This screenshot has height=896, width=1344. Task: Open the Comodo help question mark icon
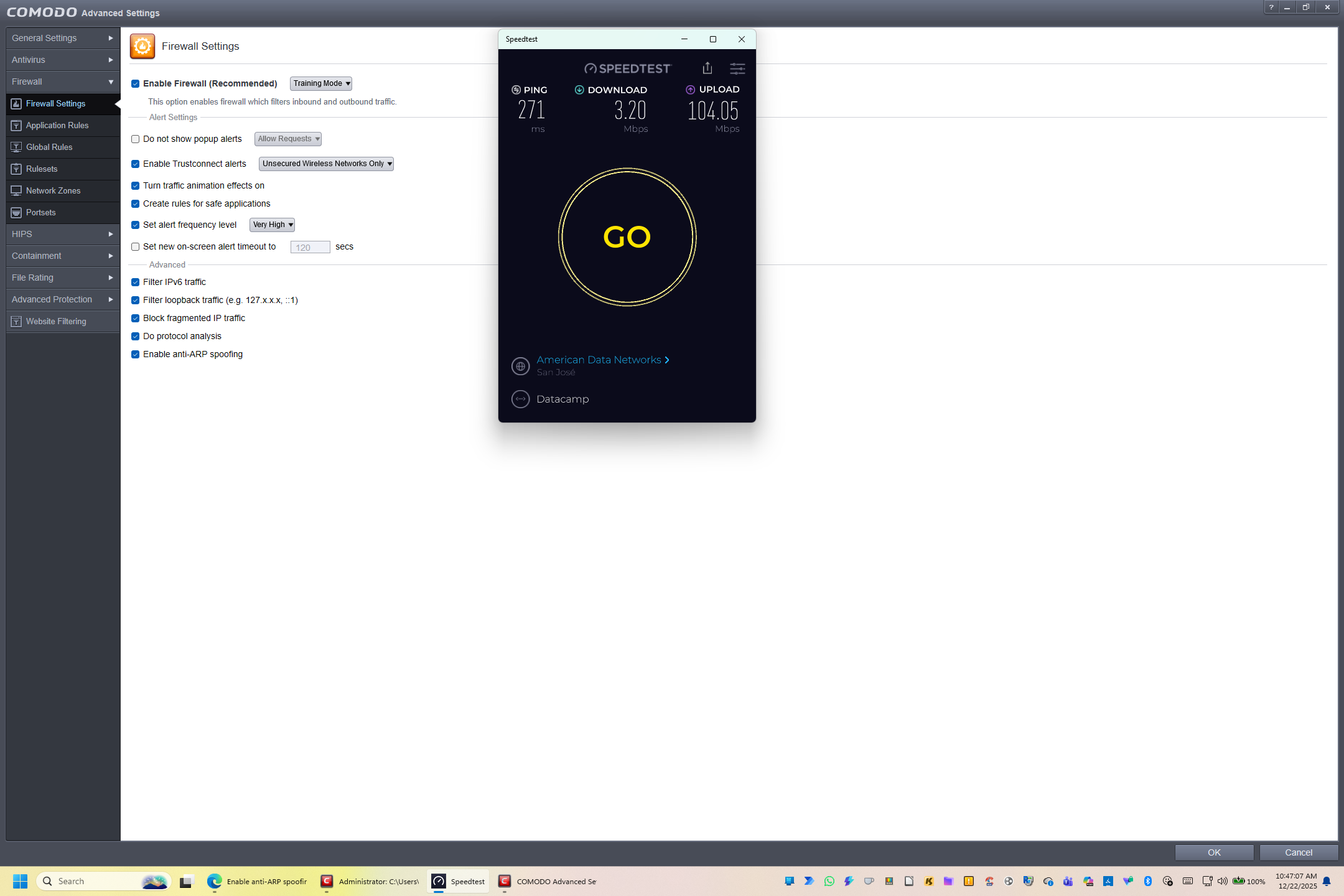[x=1271, y=7]
